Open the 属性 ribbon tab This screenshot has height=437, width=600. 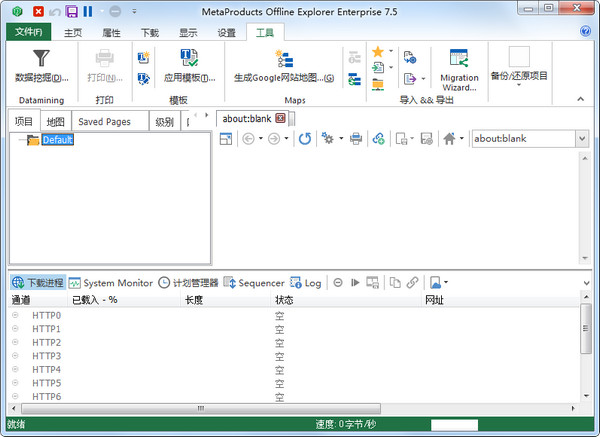coord(111,33)
